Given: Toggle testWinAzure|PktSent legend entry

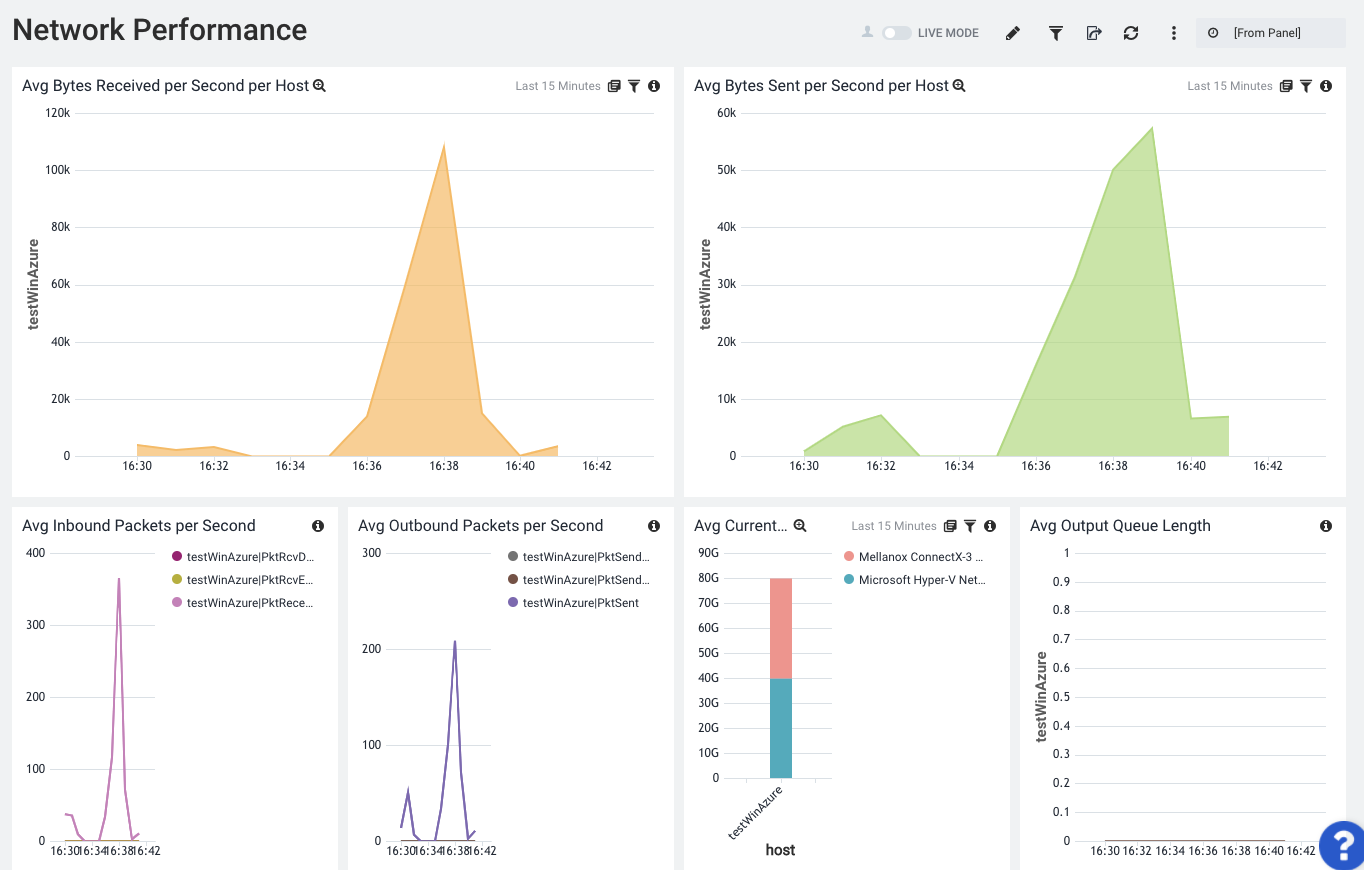Looking at the screenshot, I should pyautogui.click(x=574, y=603).
